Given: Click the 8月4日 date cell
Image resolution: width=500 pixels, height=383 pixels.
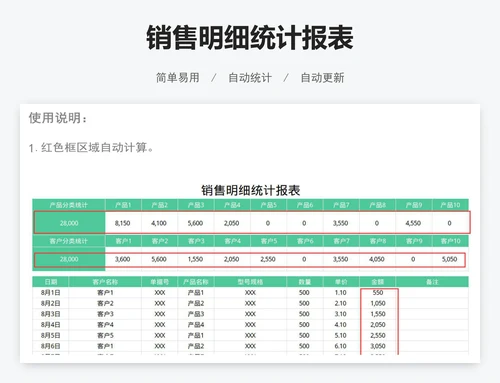Looking at the screenshot, I should tap(50, 325).
